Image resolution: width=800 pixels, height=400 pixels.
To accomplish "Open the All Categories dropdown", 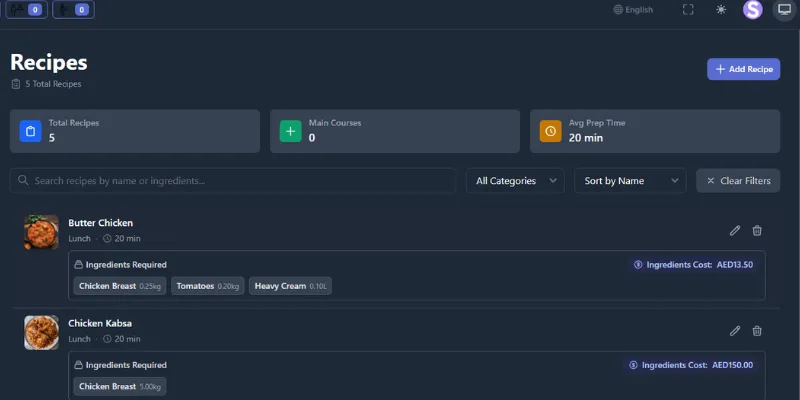I will tap(515, 181).
